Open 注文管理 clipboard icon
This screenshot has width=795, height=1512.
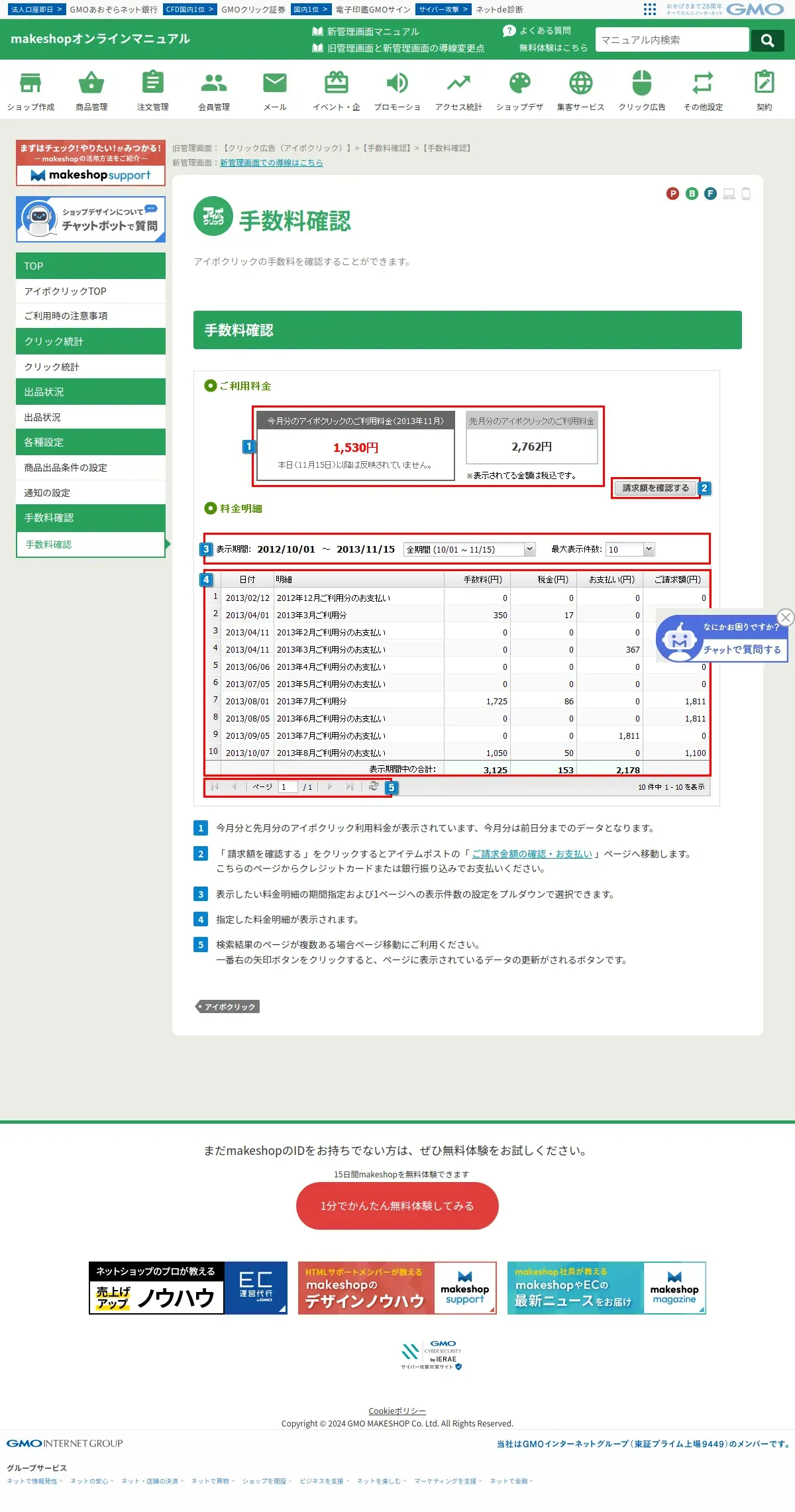pyautogui.click(x=153, y=83)
